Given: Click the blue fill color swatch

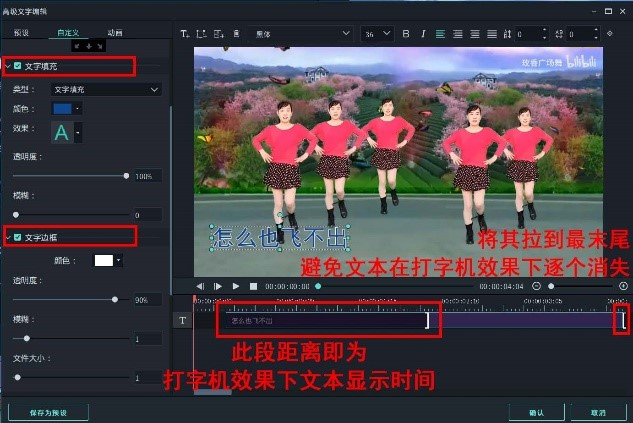Looking at the screenshot, I should coord(62,109).
